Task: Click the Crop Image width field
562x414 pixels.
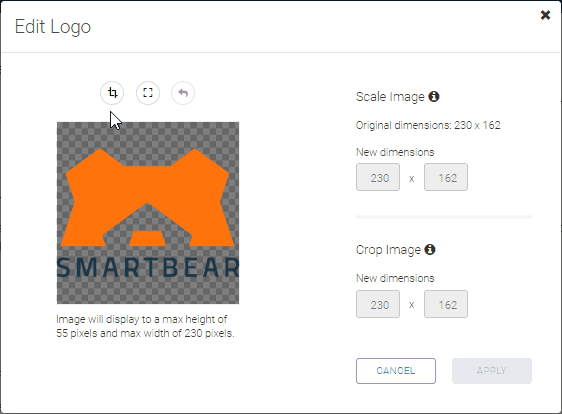Action: click(x=378, y=304)
